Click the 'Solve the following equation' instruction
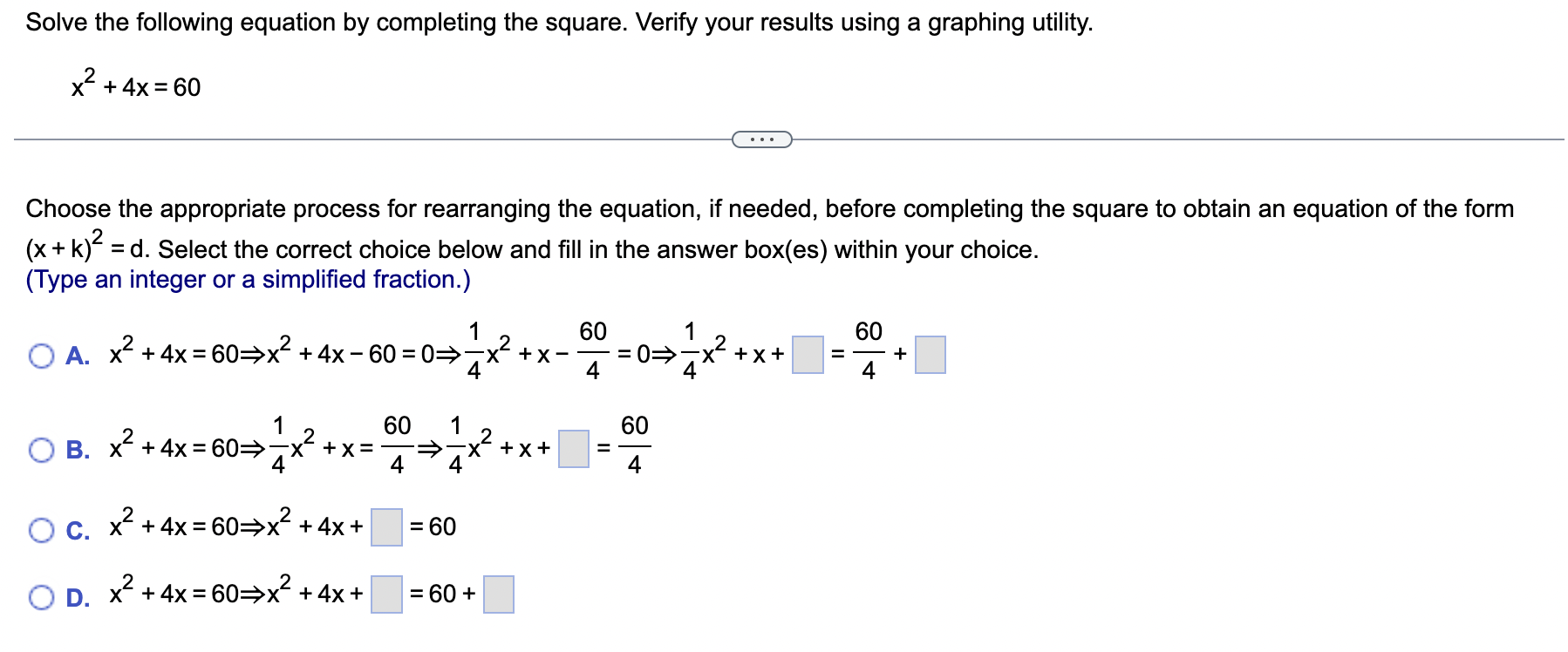The height and width of the screenshot is (652, 1568). click(x=559, y=23)
